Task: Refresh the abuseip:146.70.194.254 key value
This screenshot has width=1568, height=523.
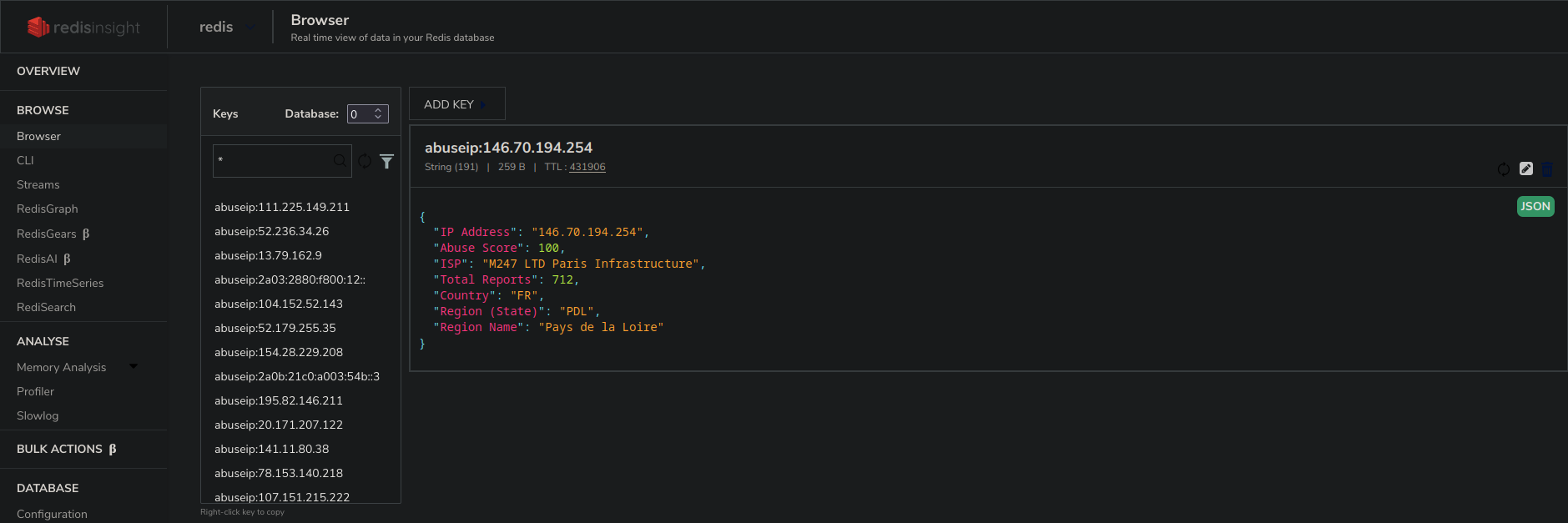Action: (x=1504, y=169)
